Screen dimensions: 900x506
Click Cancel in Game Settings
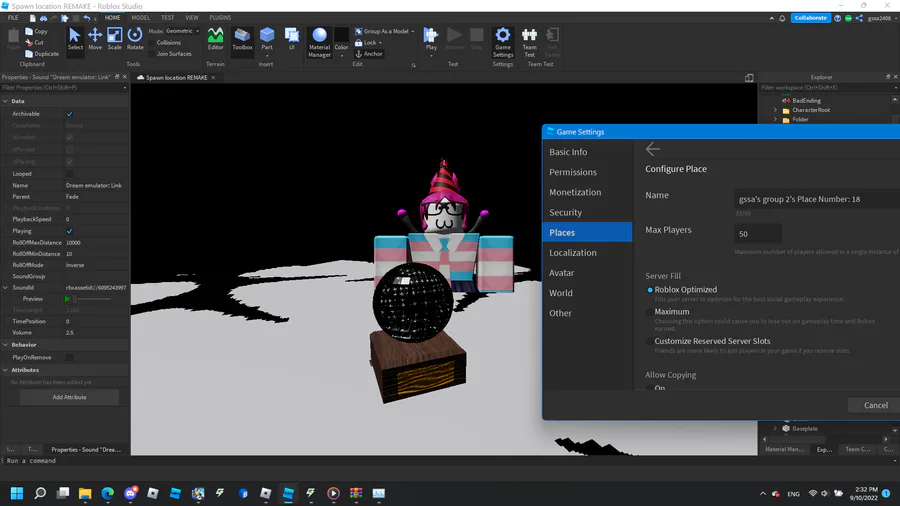click(x=875, y=405)
